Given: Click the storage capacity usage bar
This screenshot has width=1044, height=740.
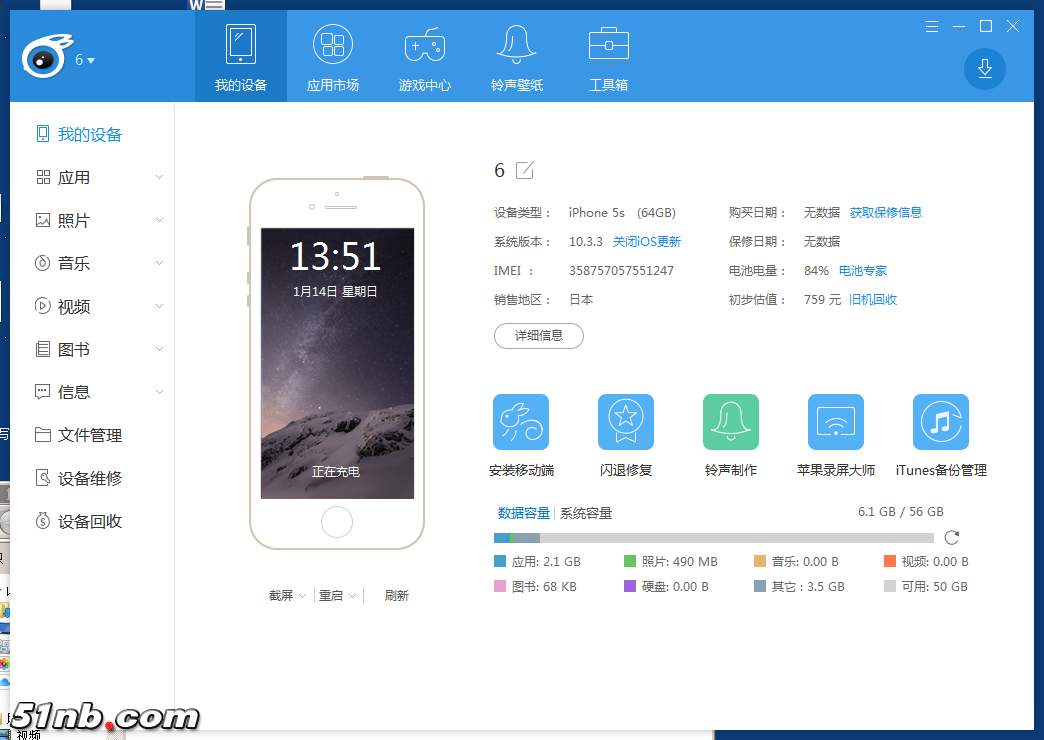Looking at the screenshot, I should 714,538.
